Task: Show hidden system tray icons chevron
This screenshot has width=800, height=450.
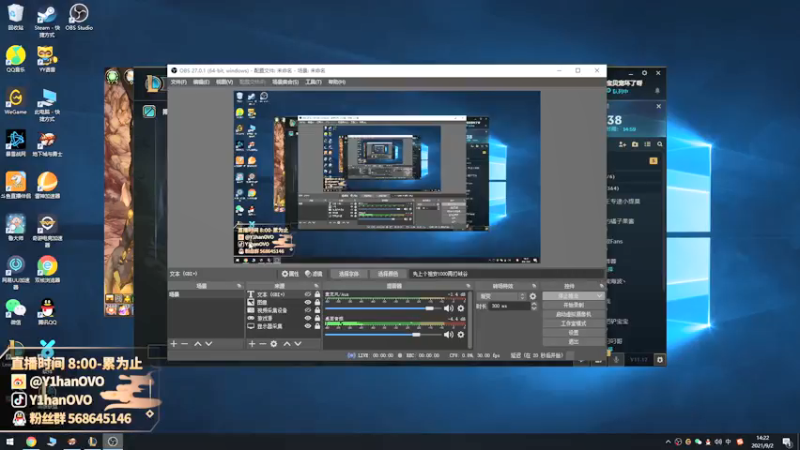Action: coord(668,442)
